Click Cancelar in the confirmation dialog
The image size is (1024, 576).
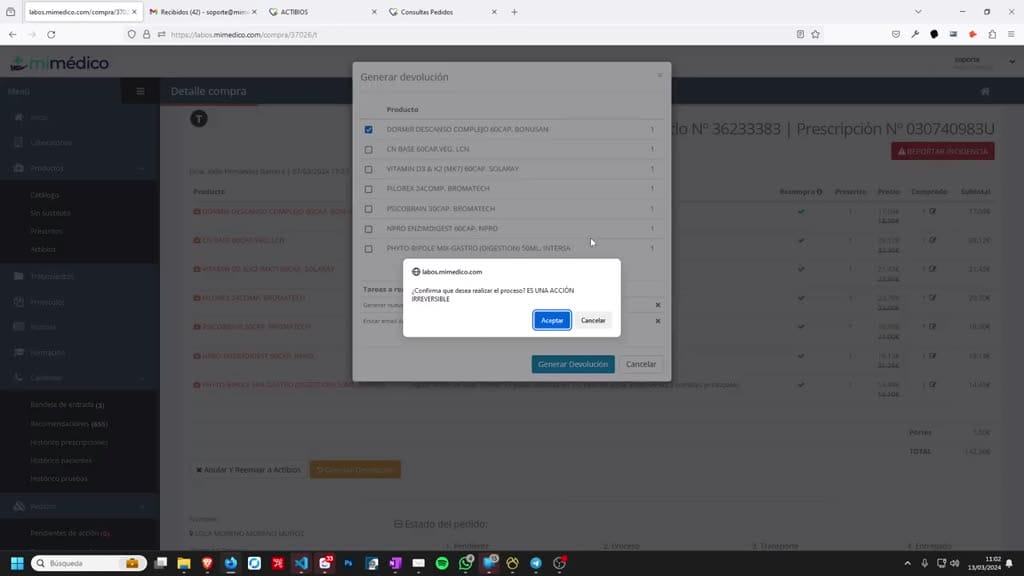pyautogui.click(x=593, y=320)
